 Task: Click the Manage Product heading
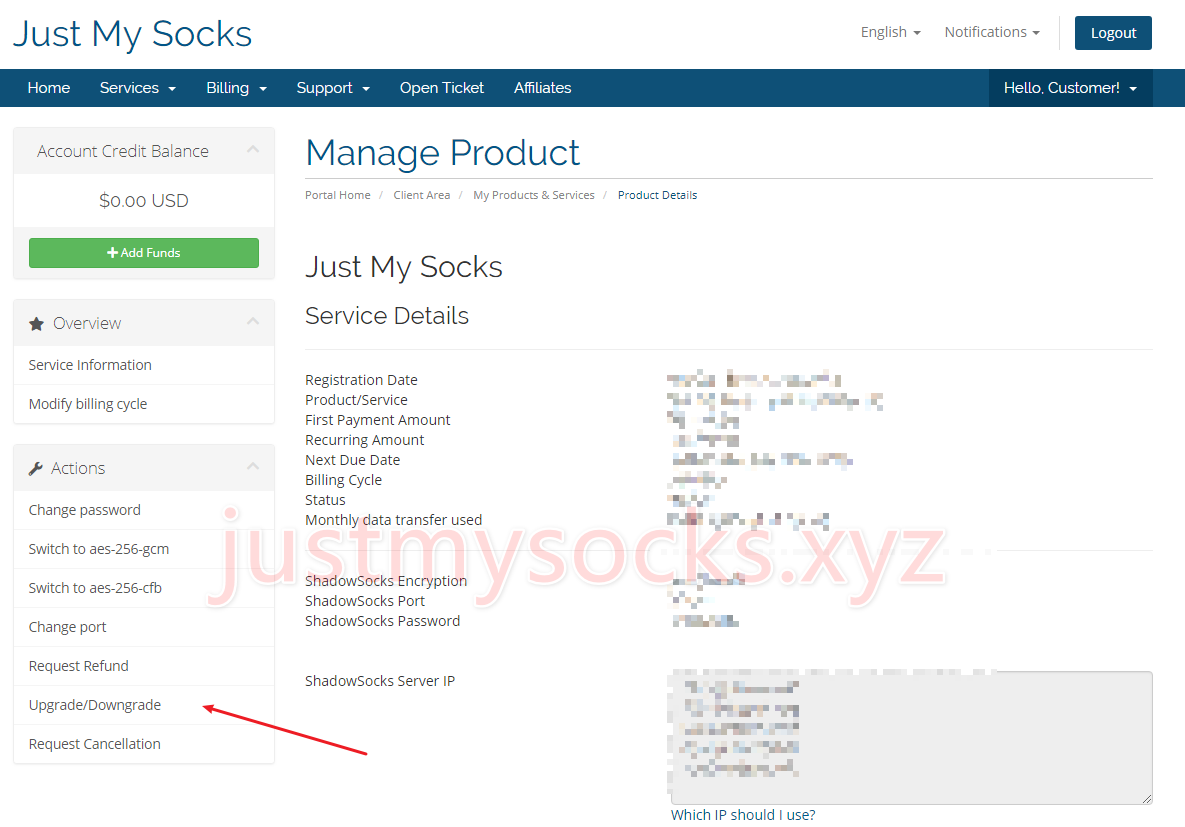point(442,153)
